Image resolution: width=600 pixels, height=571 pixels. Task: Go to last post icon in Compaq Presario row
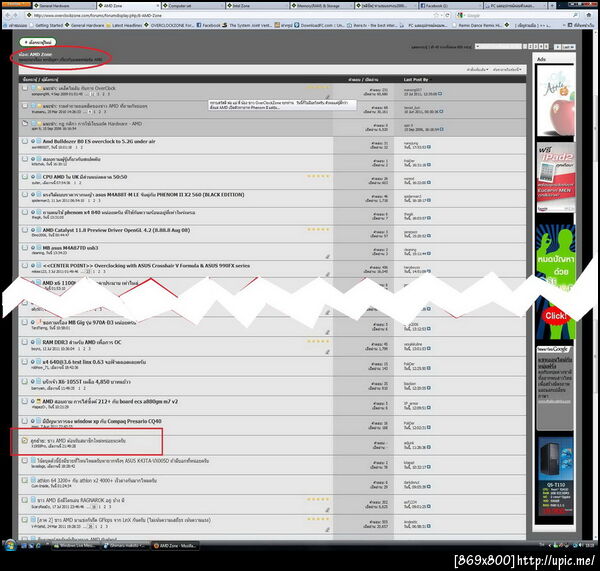pos(429,427)
